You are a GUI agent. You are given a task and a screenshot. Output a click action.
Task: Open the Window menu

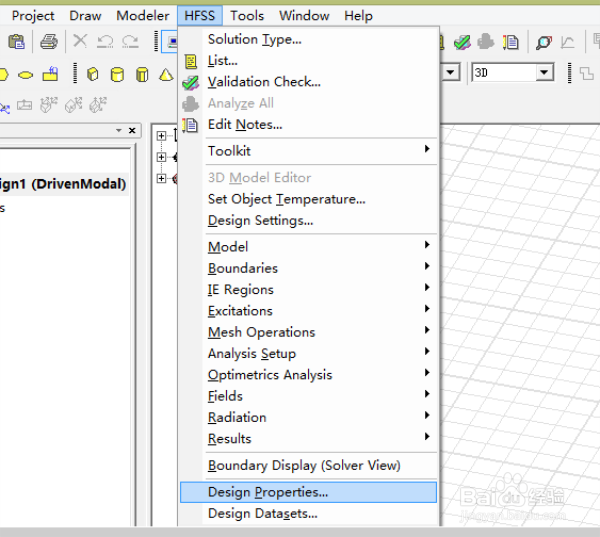[x=304, y=16]
